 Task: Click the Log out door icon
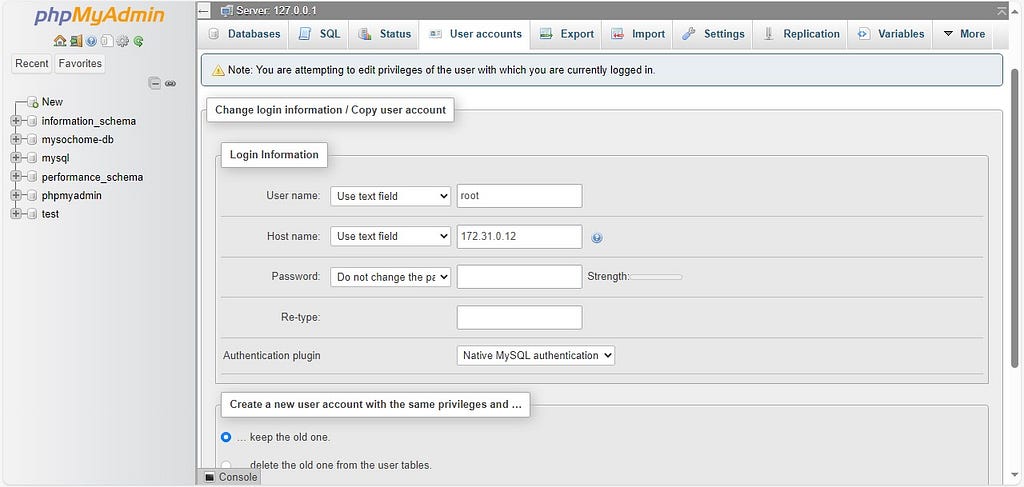coord(76,41)
